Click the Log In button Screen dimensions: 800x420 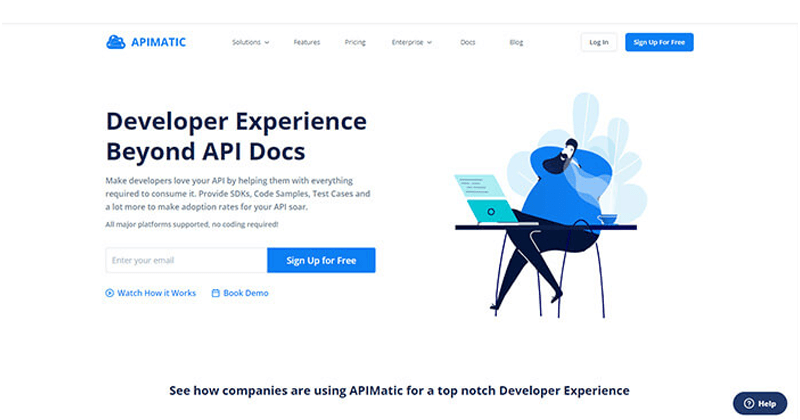[599, 42]
